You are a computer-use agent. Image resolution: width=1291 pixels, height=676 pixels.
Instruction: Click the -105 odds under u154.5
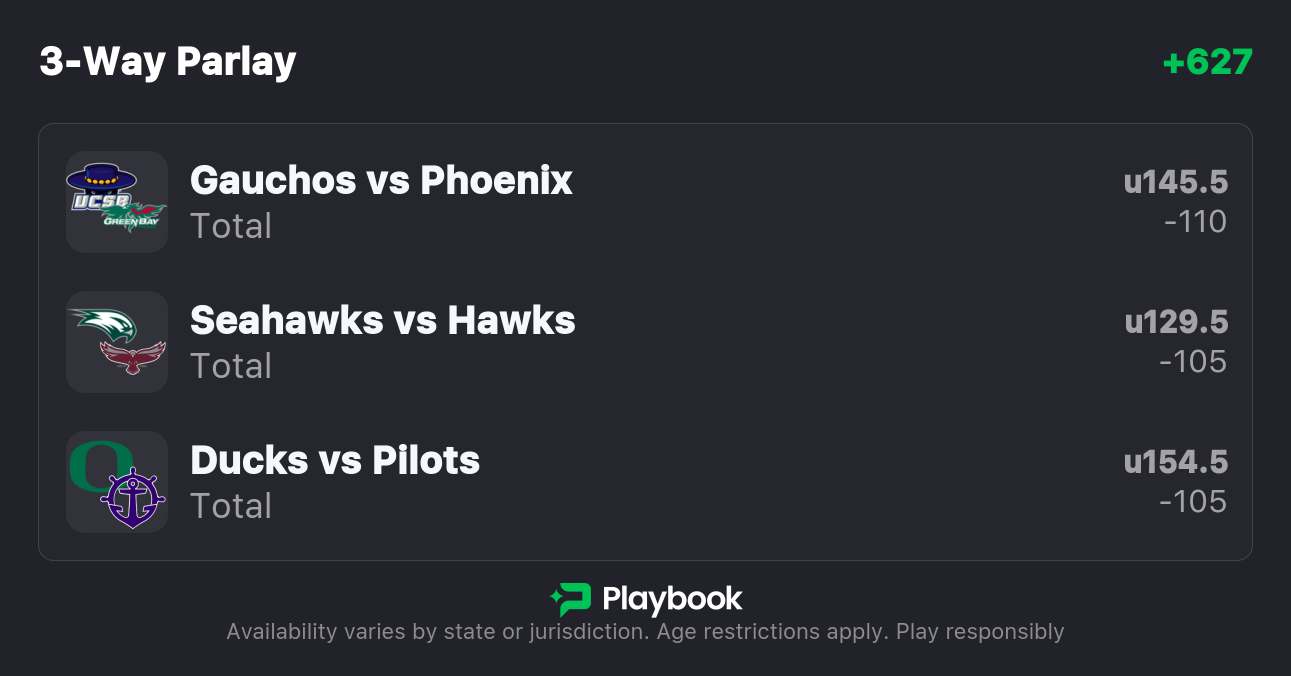point(1192,502)
